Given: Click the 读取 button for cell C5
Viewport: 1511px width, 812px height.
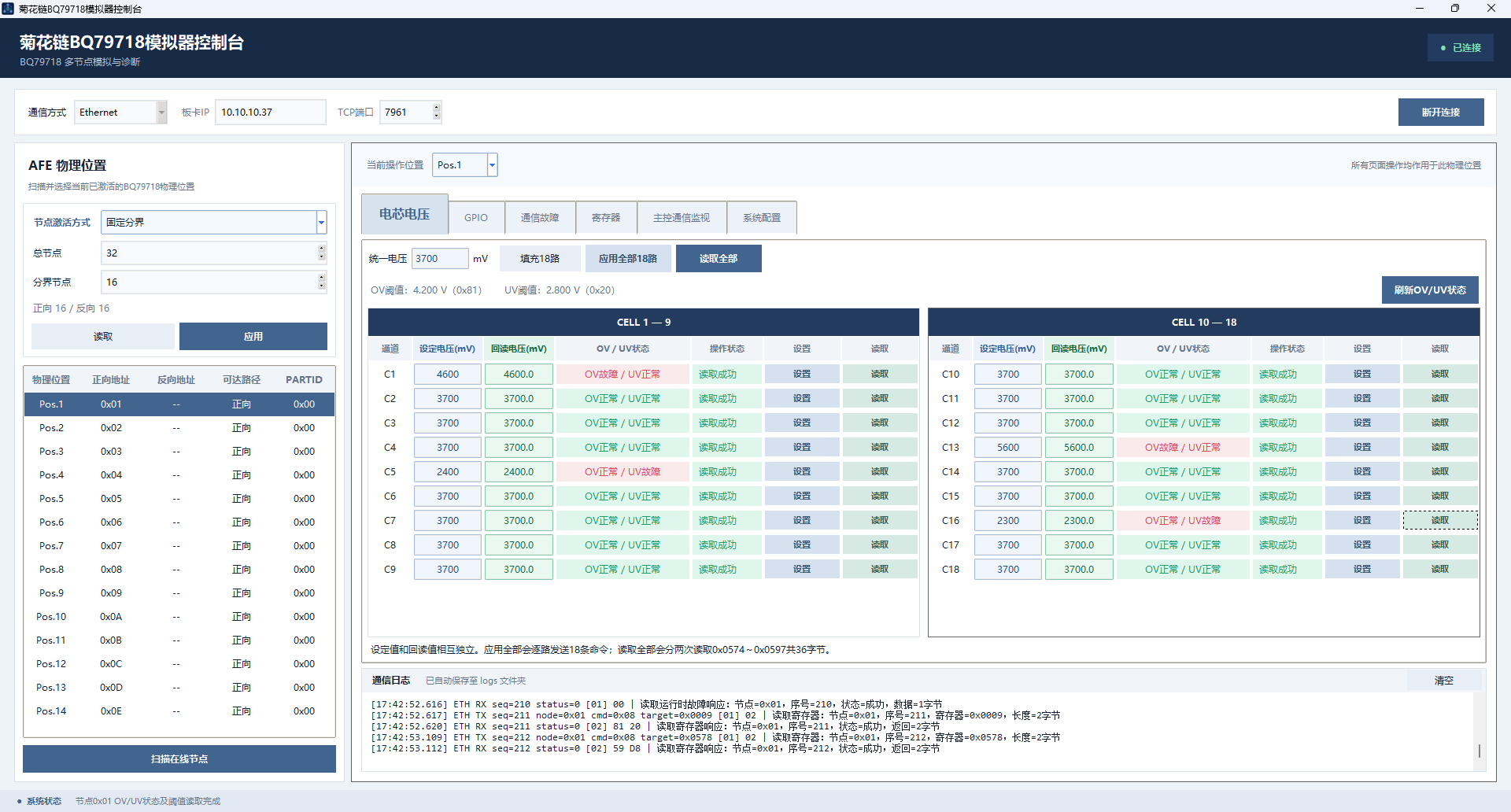Looking at the screenshot, I should tap(880, 472).
